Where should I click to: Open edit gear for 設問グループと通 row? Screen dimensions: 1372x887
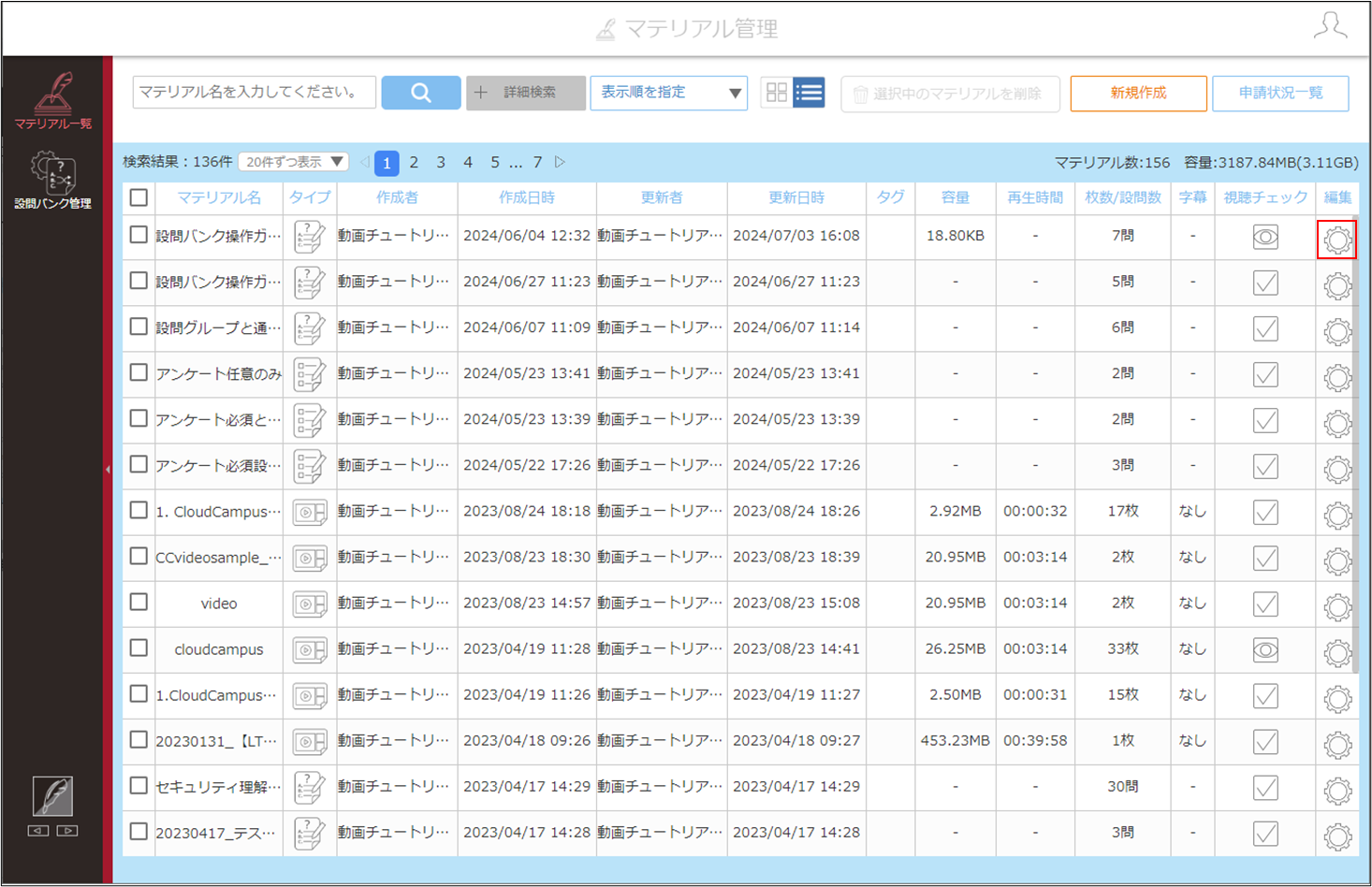[x=1337, y=331]
